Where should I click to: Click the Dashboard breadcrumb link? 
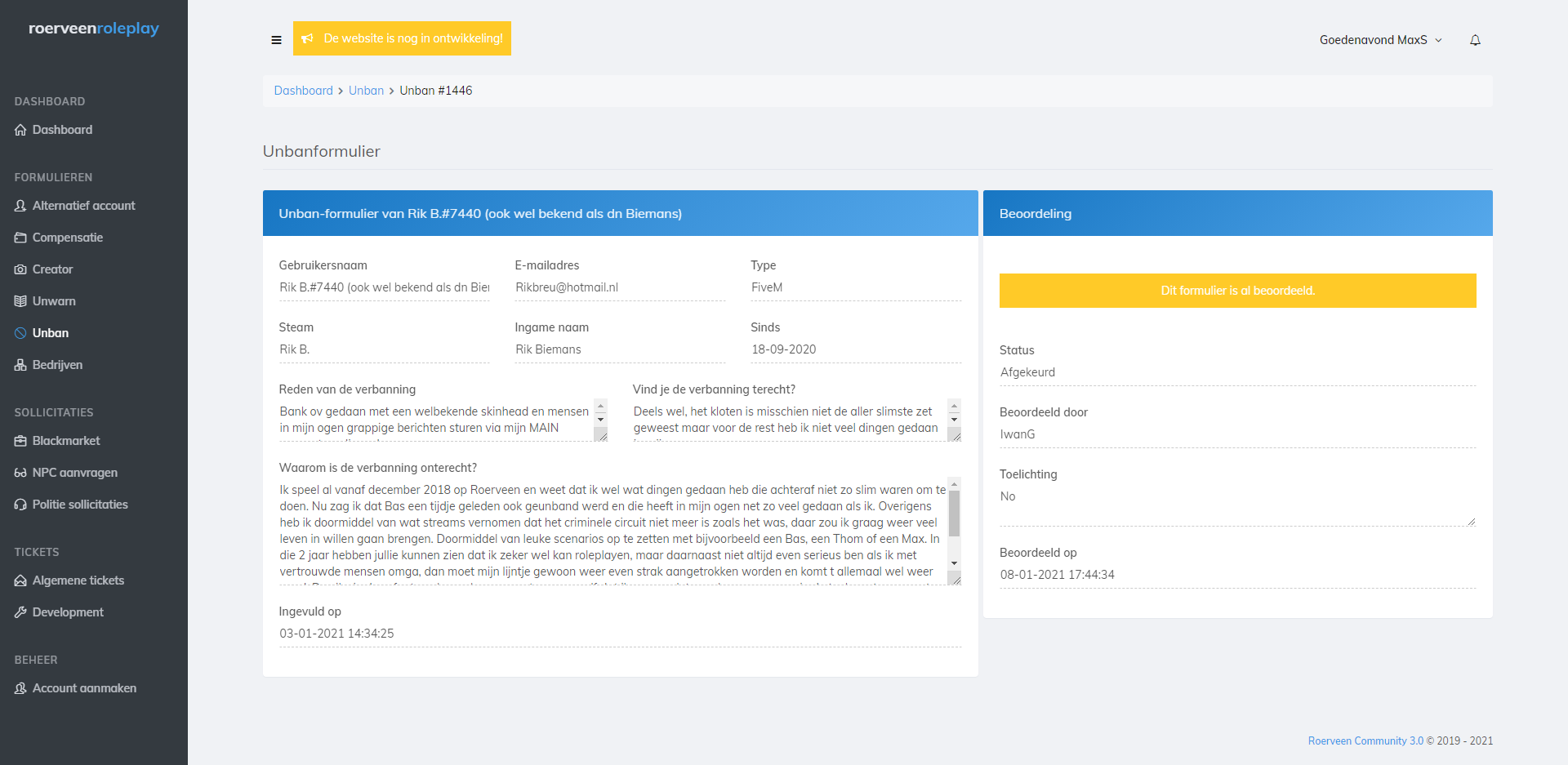tap(303, 91)
